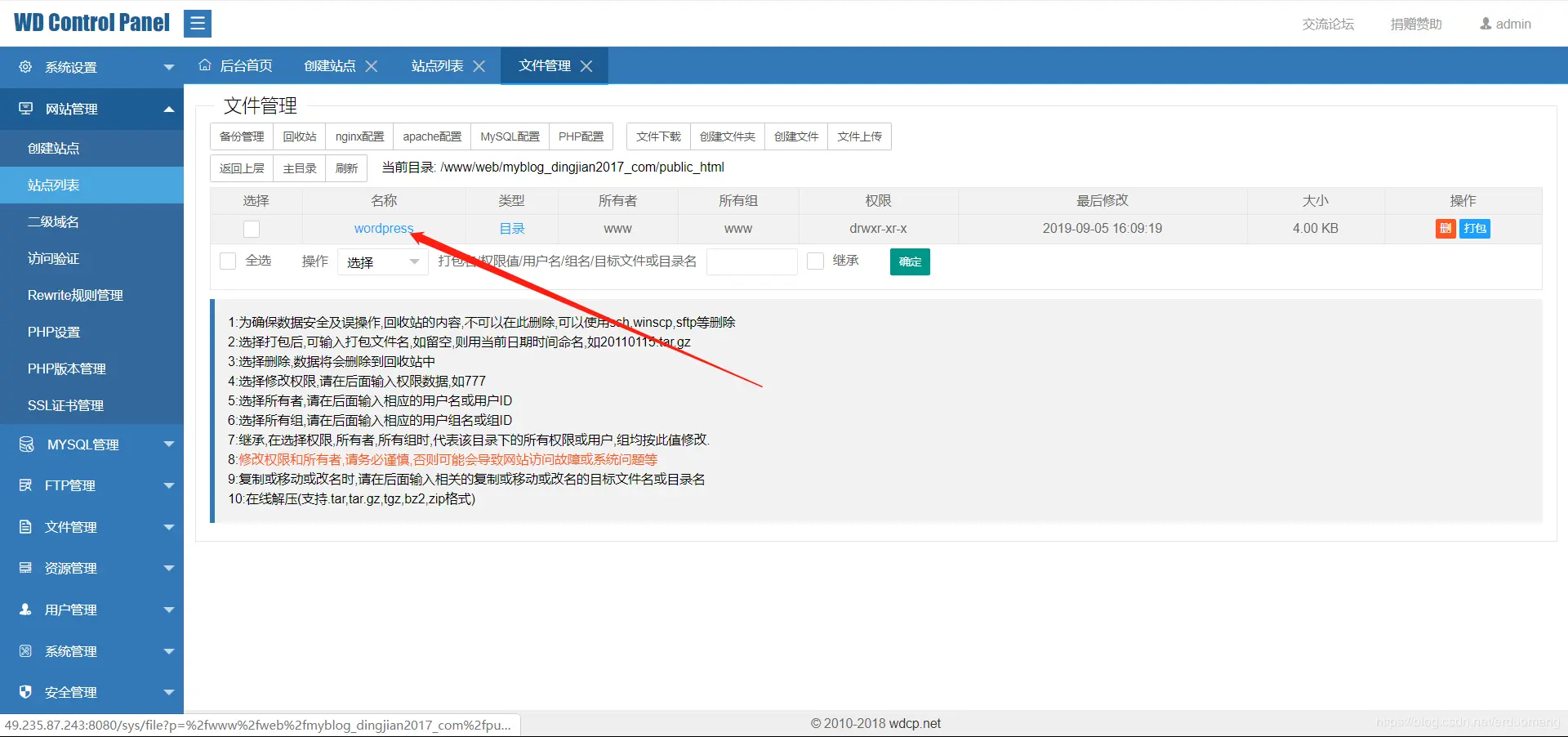The height and width of the screenshot is (737, 1568).
Task: Click the PHP配置 button
Action: point(581,136)
